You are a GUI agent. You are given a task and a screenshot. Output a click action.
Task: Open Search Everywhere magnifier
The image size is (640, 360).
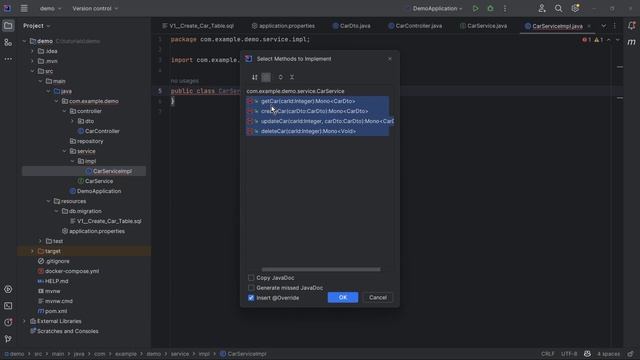(558, 9)
